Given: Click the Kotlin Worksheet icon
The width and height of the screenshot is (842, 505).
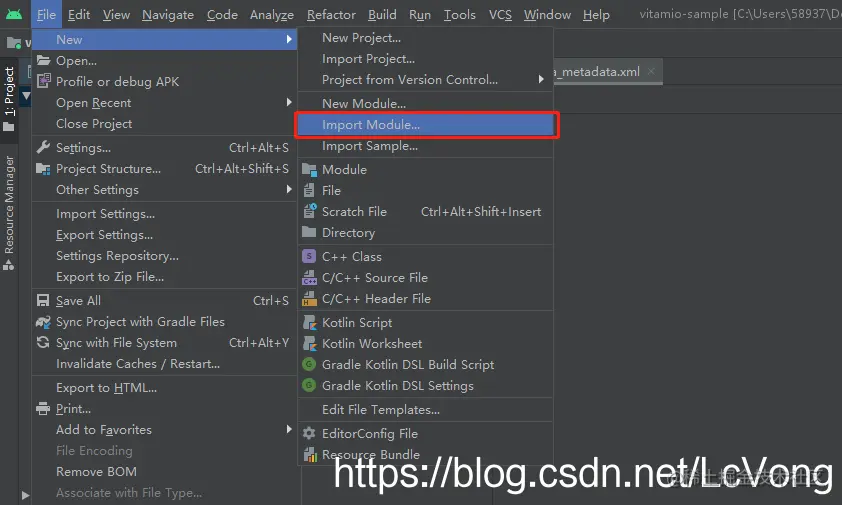Looking at the screenshot, I should 309,343.
